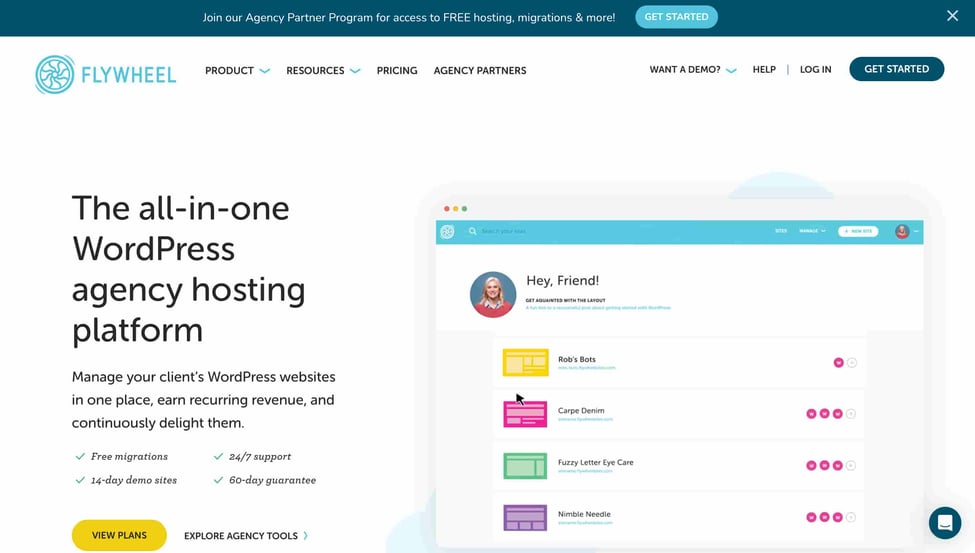Click the add collaborator plus on Nimble Needle
975x553 pixels.
click(x=851, y=517)
